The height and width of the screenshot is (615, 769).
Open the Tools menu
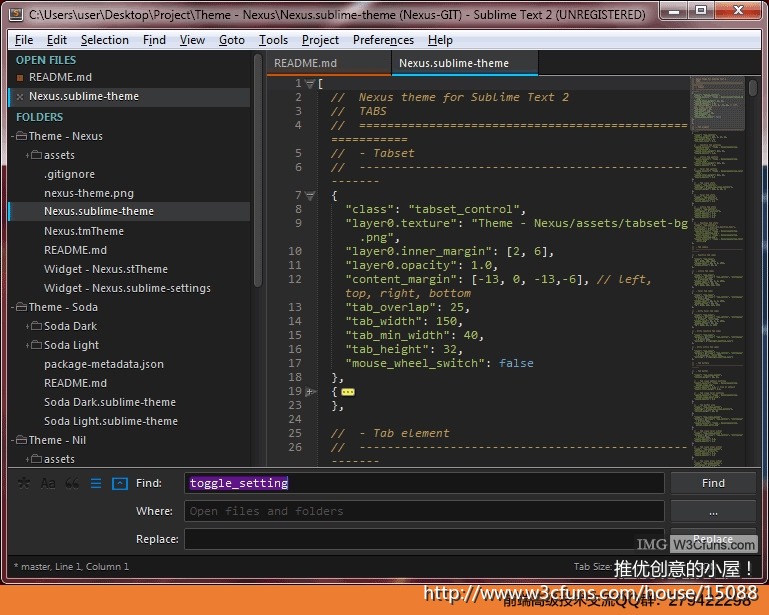click(x=273, y=40)
